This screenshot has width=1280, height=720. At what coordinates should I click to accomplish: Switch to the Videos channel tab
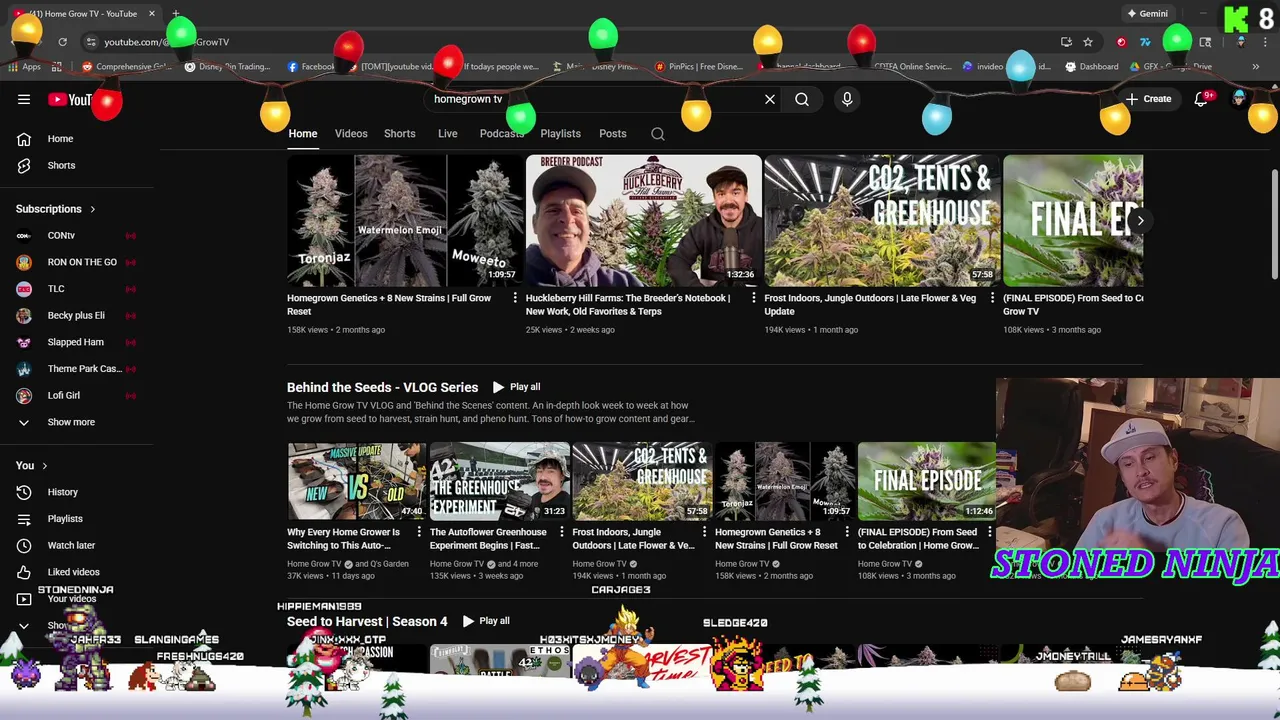point(351,134)
